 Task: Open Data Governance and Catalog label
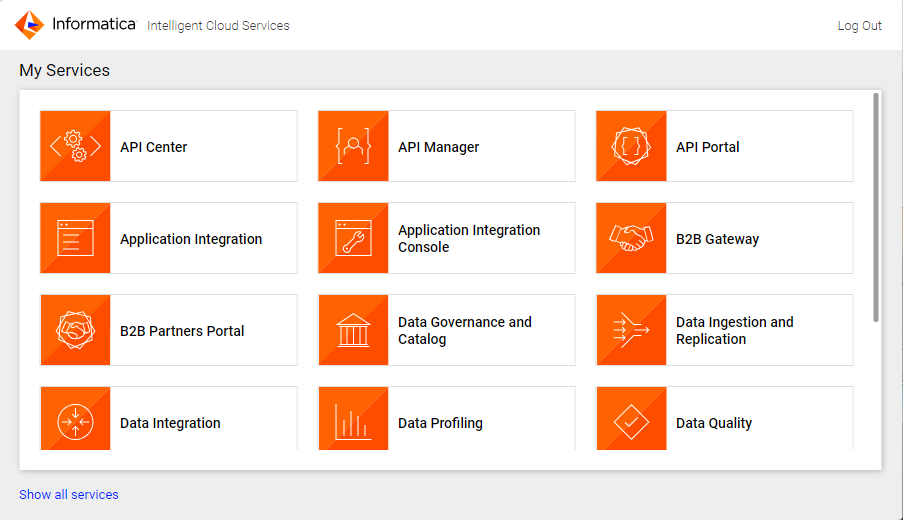pyautogui.click(x=465, y=331)
